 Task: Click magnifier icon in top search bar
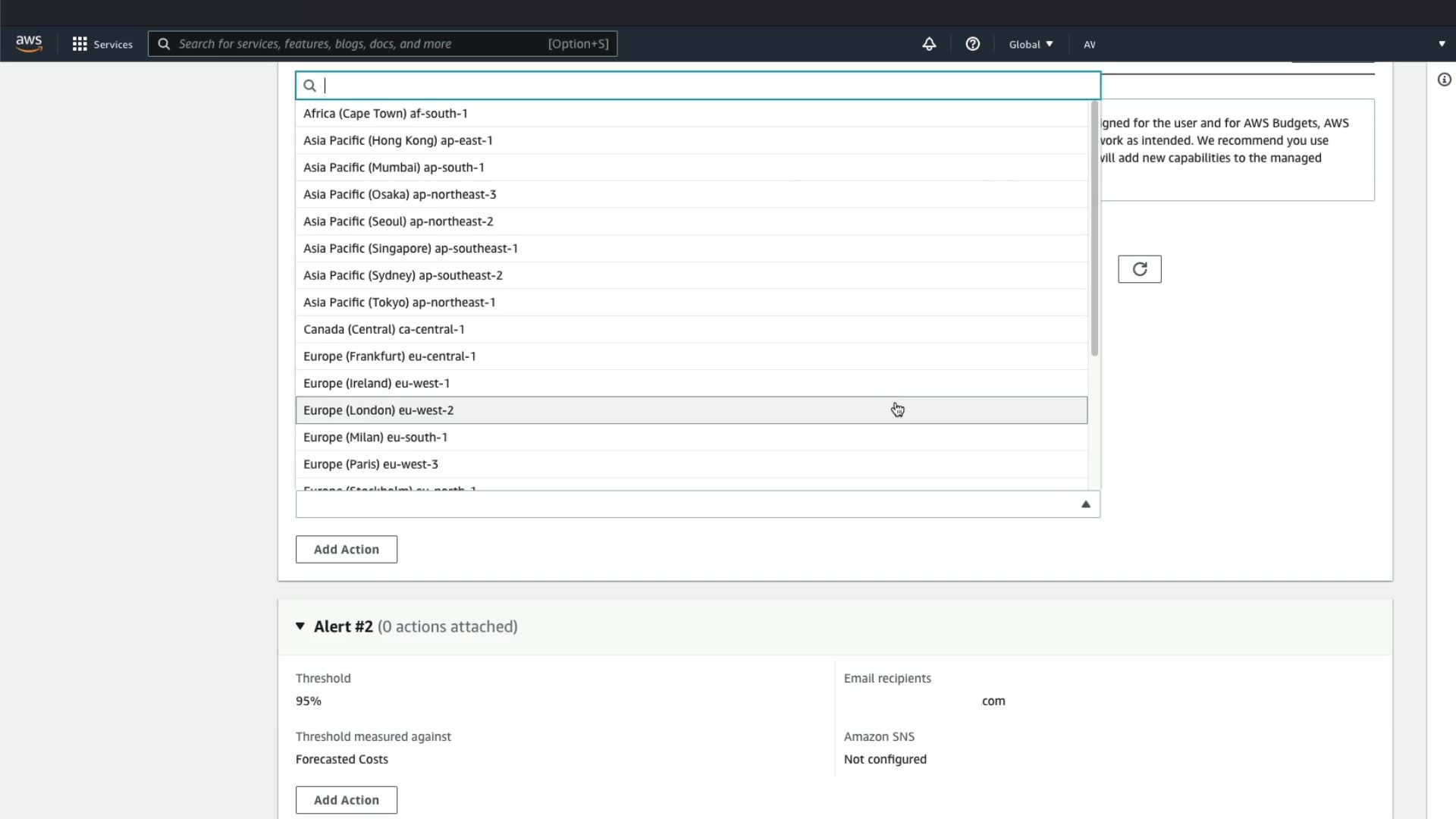[164, 44]
